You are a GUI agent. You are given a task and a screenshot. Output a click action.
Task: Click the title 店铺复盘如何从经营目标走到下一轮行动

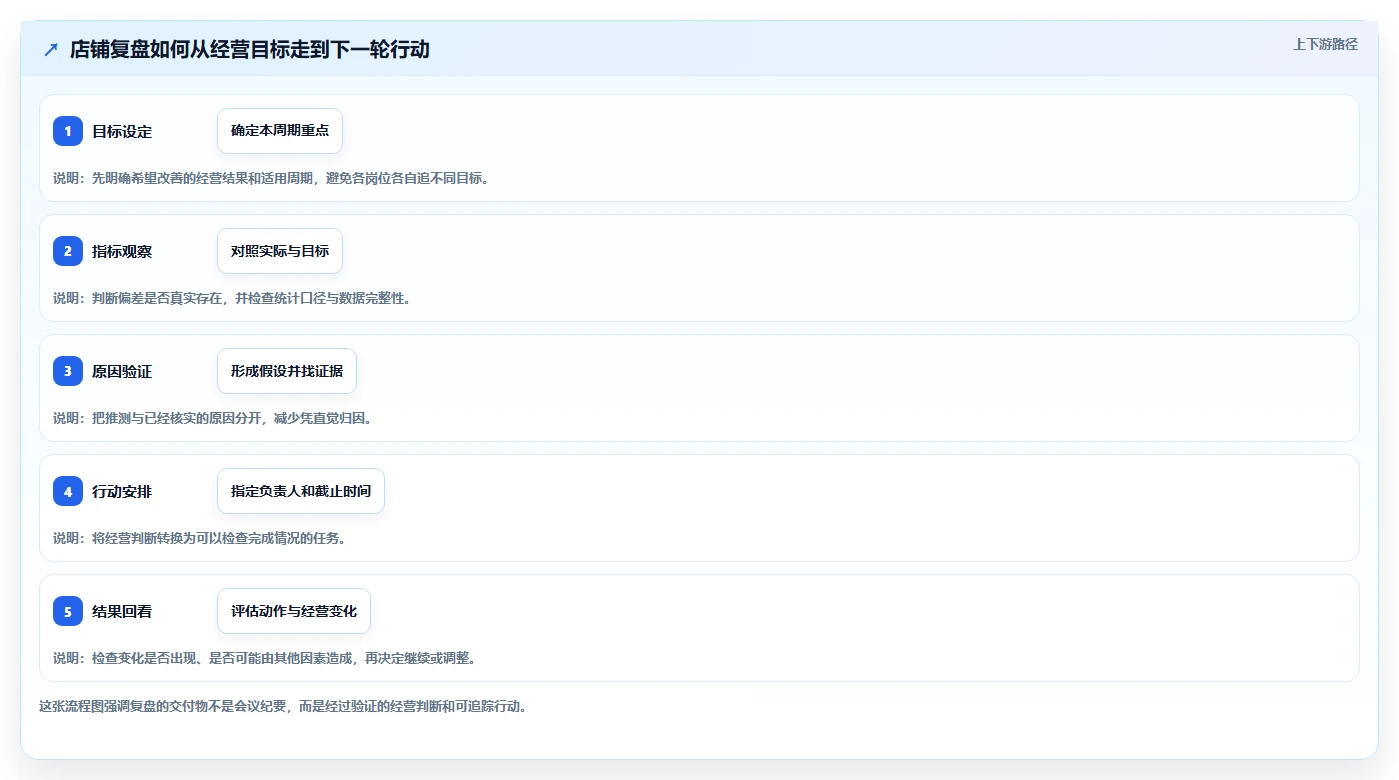click(x=250, y=49)
